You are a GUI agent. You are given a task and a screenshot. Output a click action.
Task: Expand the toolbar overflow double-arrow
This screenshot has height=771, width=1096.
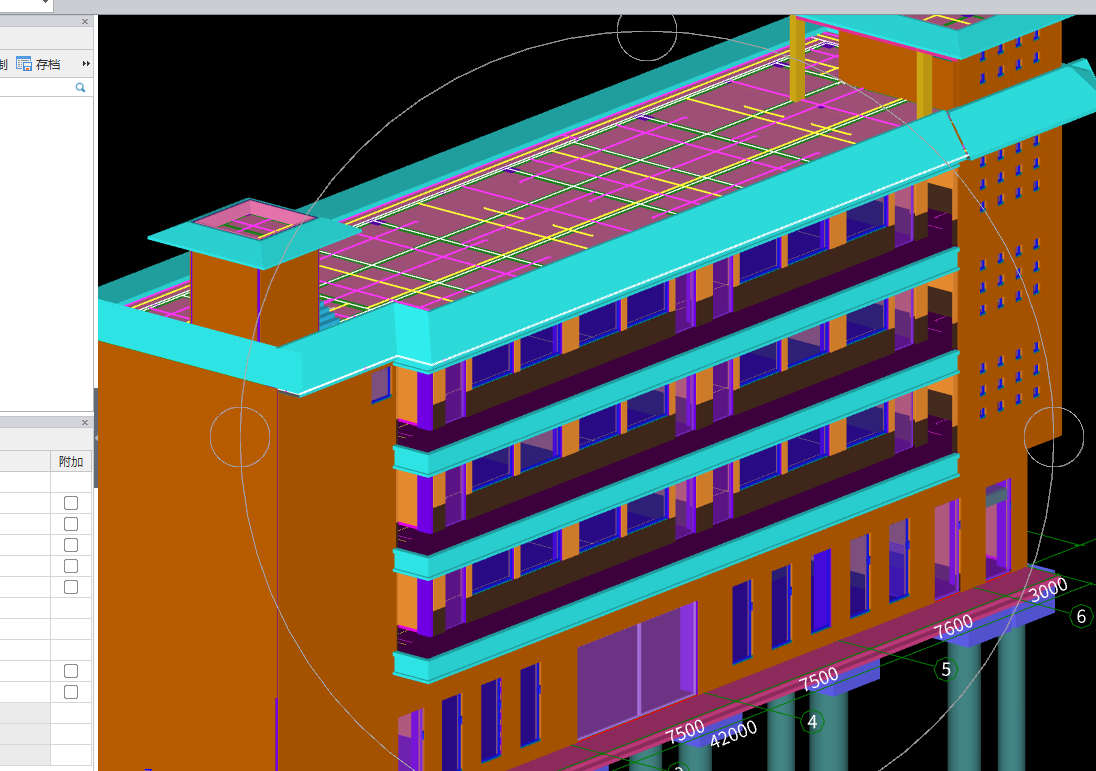[86, 64]
